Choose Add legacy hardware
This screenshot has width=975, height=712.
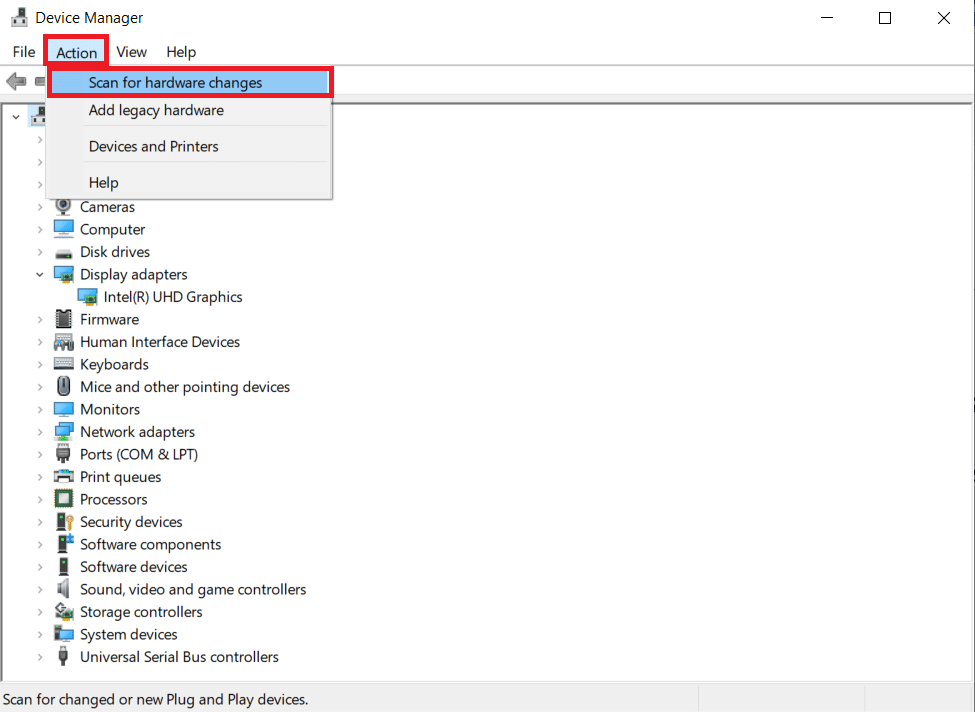[190, 111]
